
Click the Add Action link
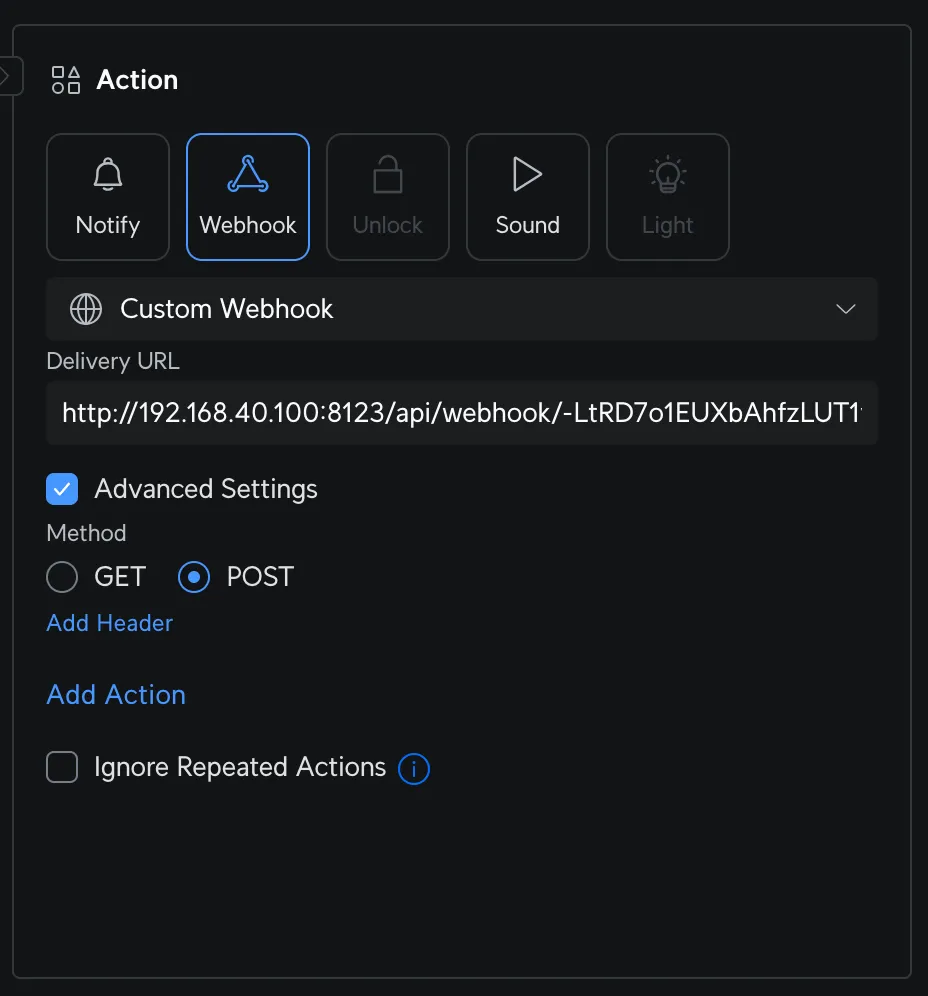116,694
